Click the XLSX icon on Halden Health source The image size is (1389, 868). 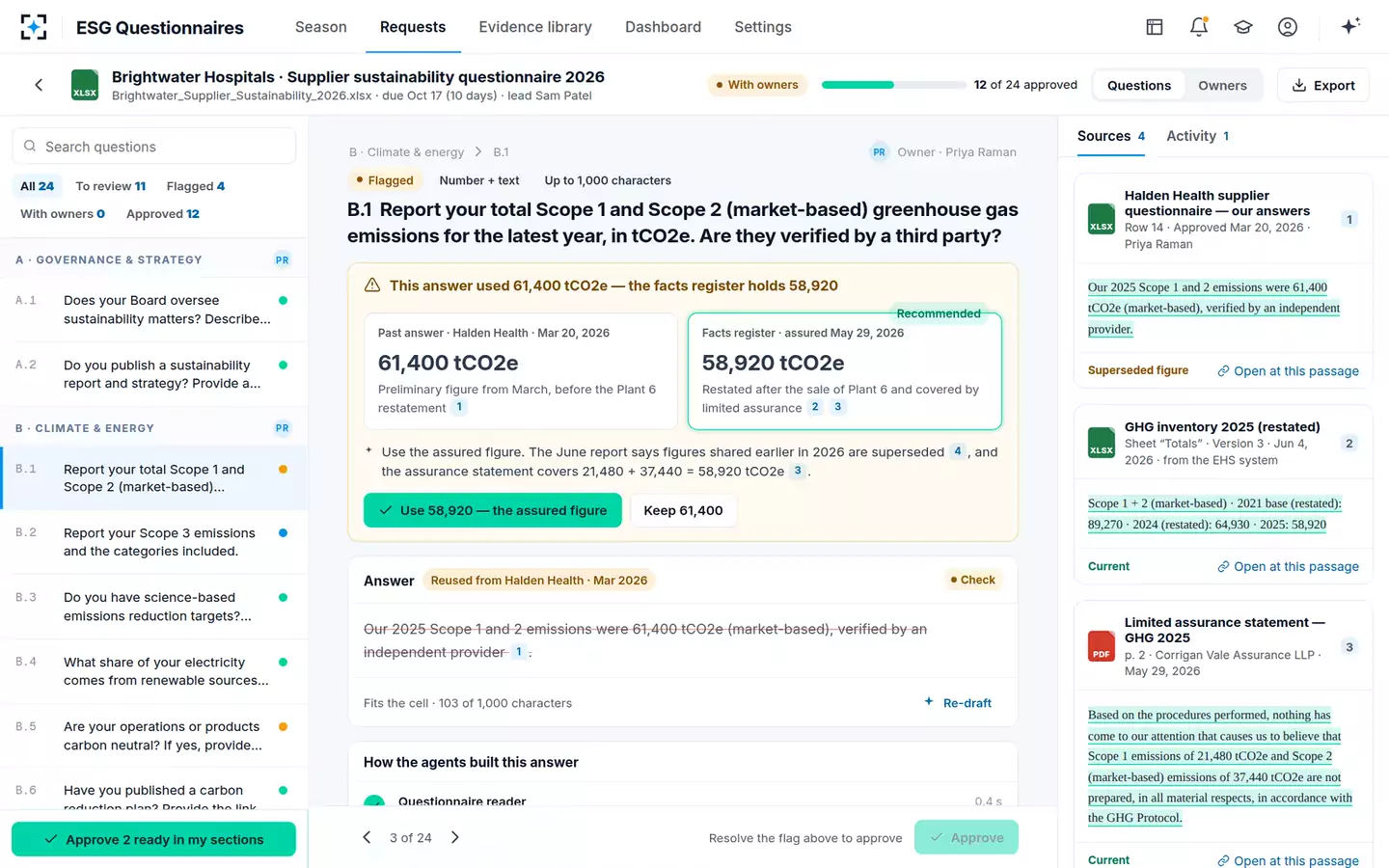pos(1102,219)
